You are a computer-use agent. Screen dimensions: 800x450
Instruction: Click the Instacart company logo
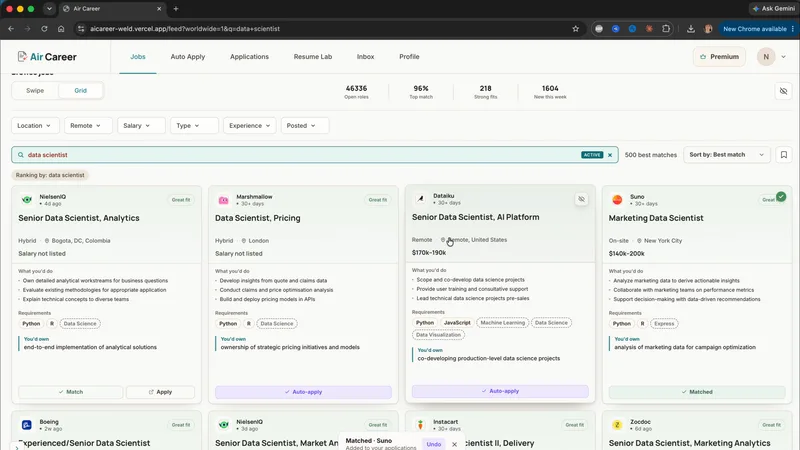click(420, 424)
